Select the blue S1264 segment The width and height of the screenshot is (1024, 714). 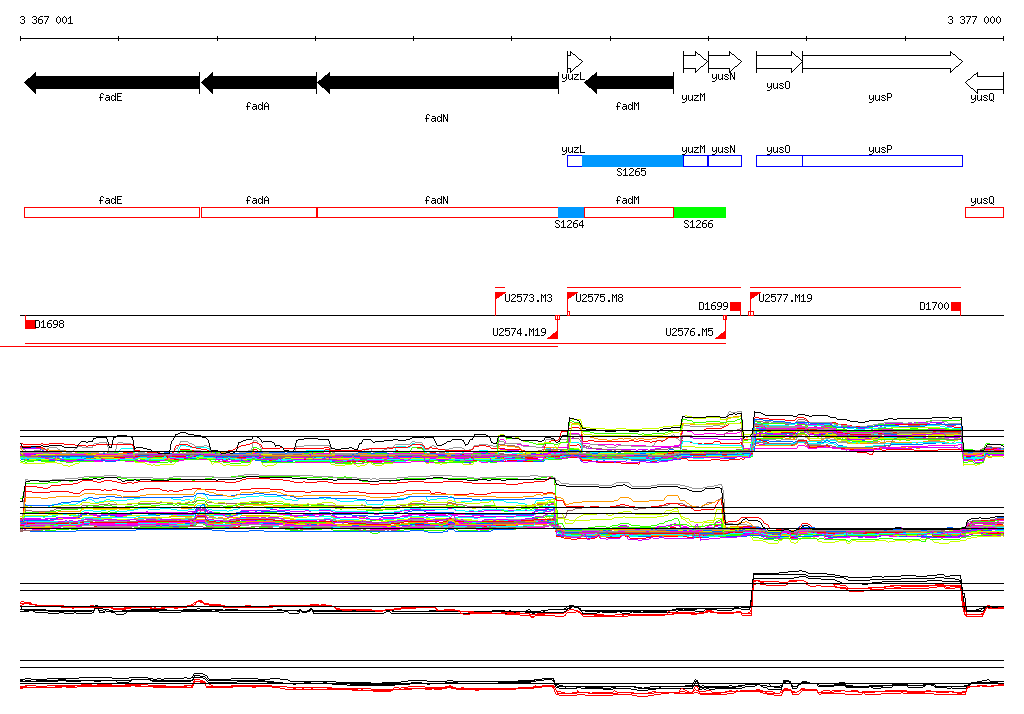(x=571, y=212)
